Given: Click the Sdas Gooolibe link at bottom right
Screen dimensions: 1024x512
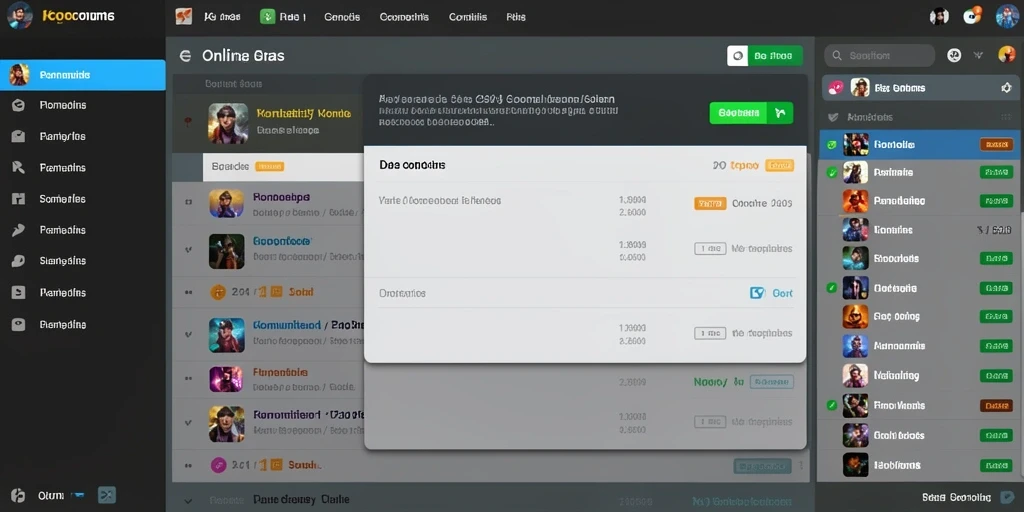Looking at the screenshot, I should click(956, 498).
